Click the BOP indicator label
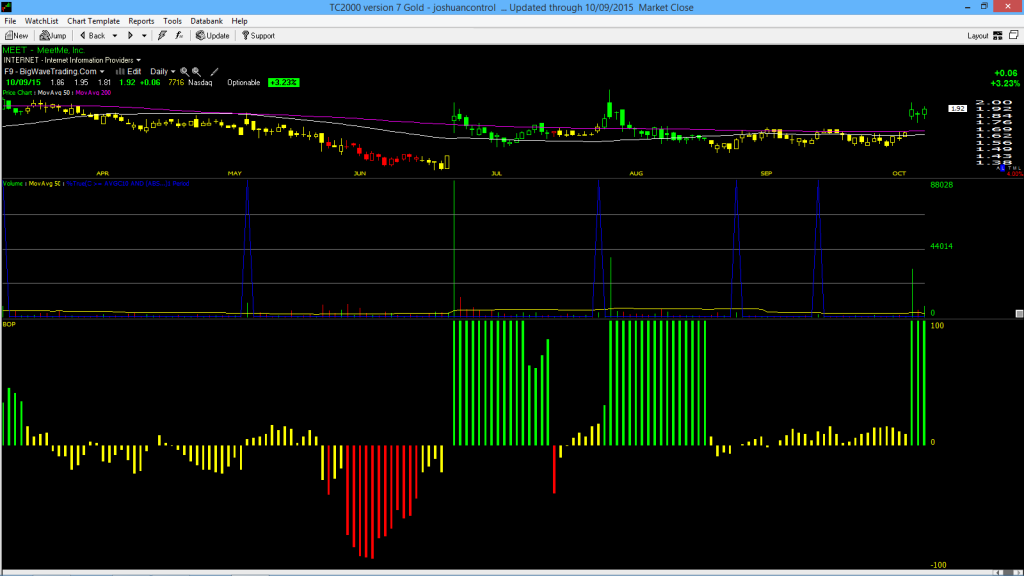This screenshot has height=576, width=1024. click(9, 324)
